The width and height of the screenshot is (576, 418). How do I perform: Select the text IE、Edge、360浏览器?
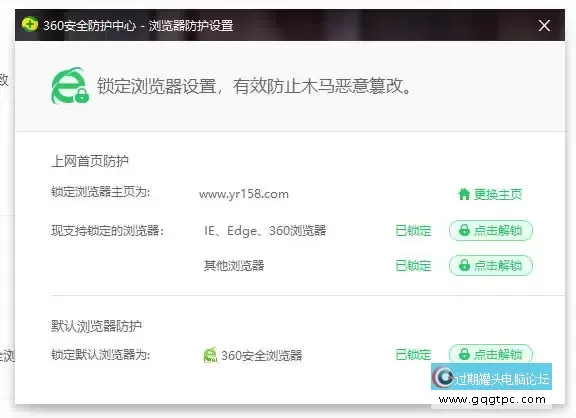(265, 231)
